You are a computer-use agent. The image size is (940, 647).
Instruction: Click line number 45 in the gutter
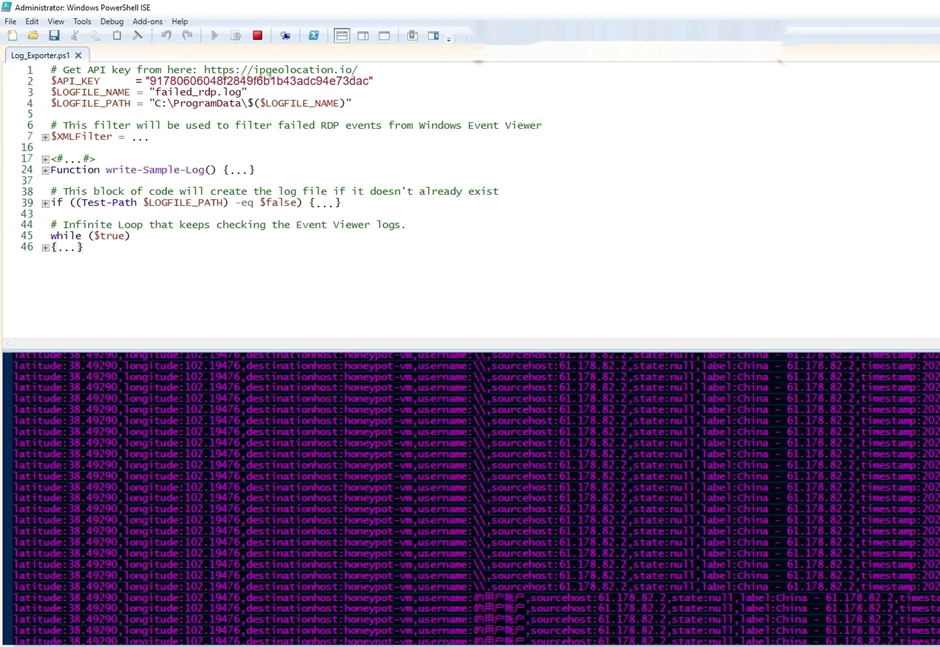click(27, 236)
